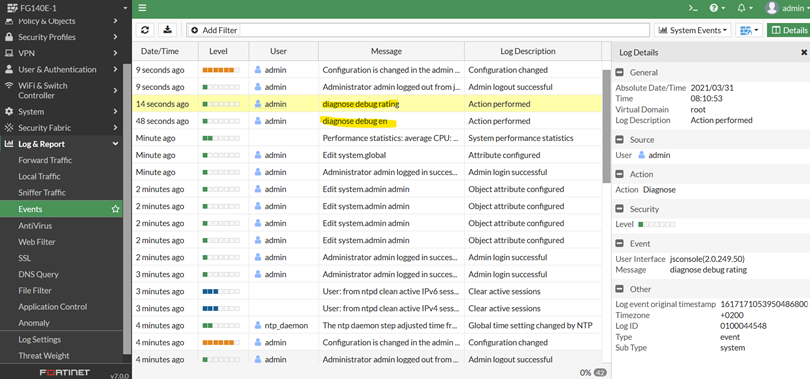
Task: Collapse the Action section
Action: point(619,174)
